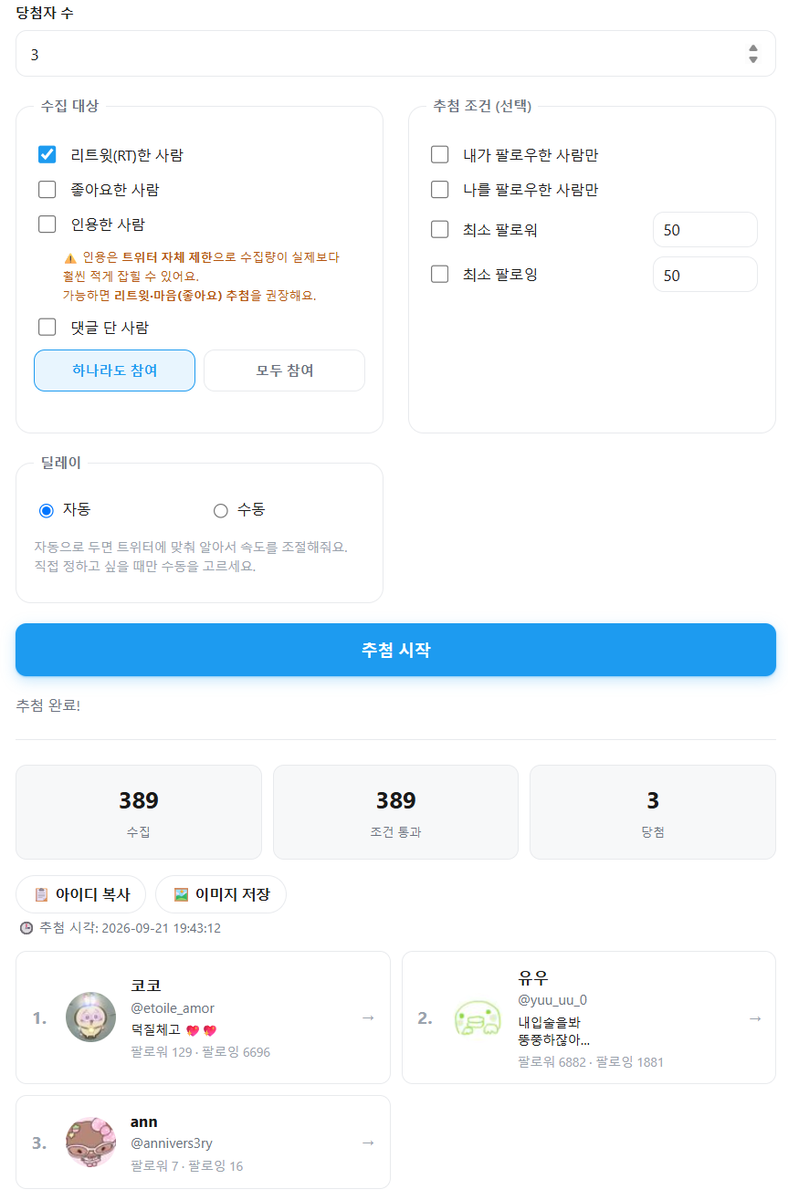Open arrow next to 유우 winner card
Image resolution: width=788 pixels, height=1200 pixels.
755,1018
